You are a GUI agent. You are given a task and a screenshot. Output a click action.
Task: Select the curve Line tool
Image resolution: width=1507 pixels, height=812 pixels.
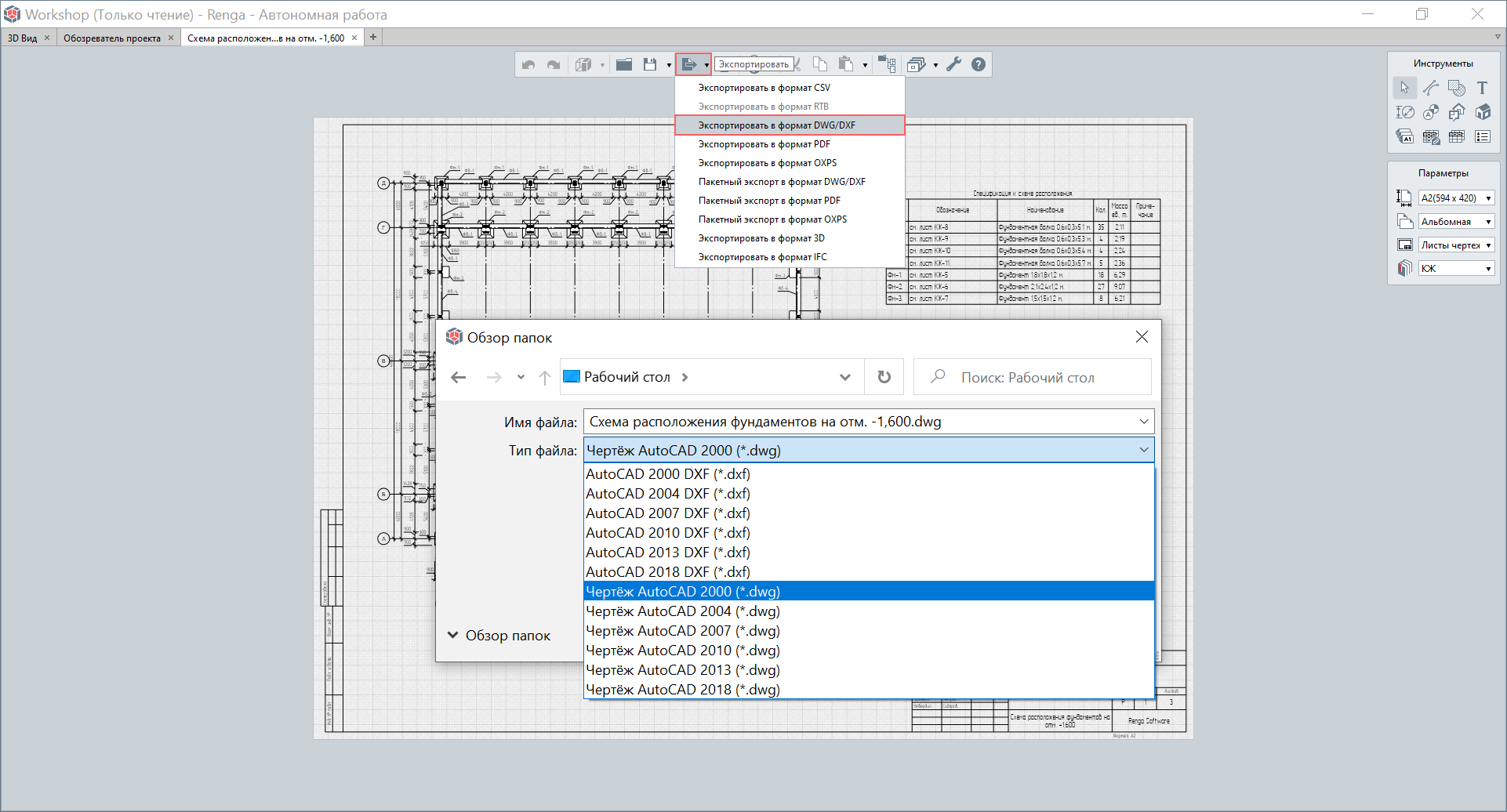click(x=1431, y=88)
